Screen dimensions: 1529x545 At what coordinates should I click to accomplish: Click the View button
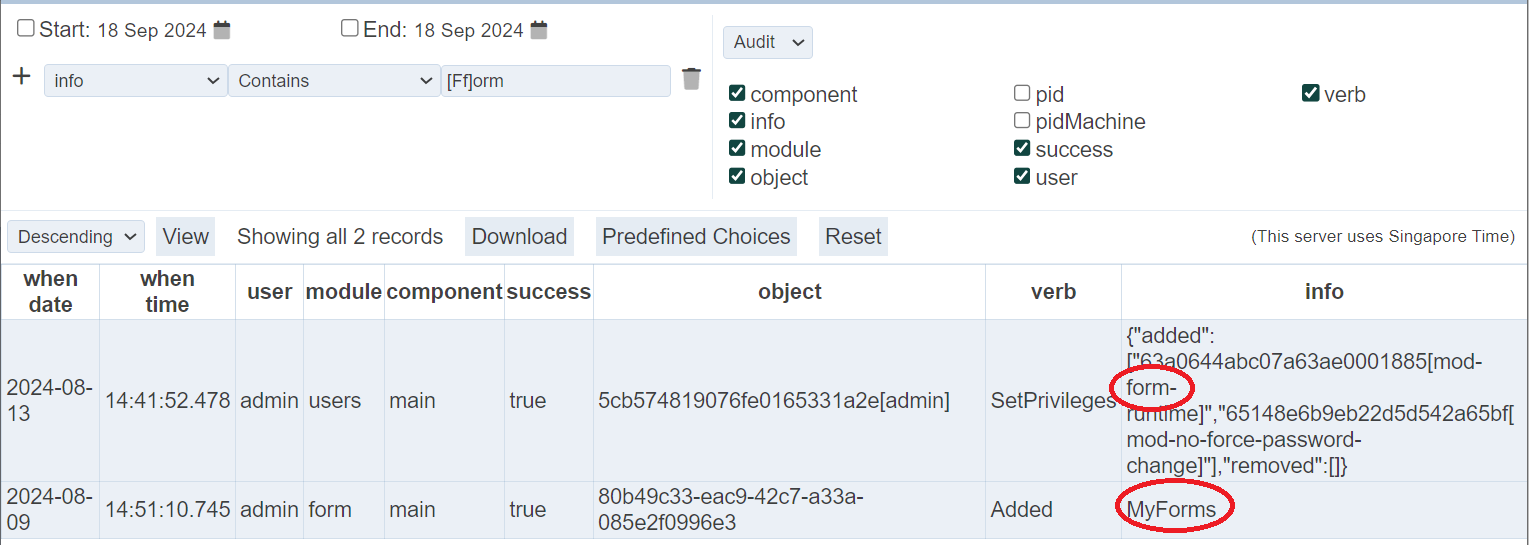coord(186,237)
